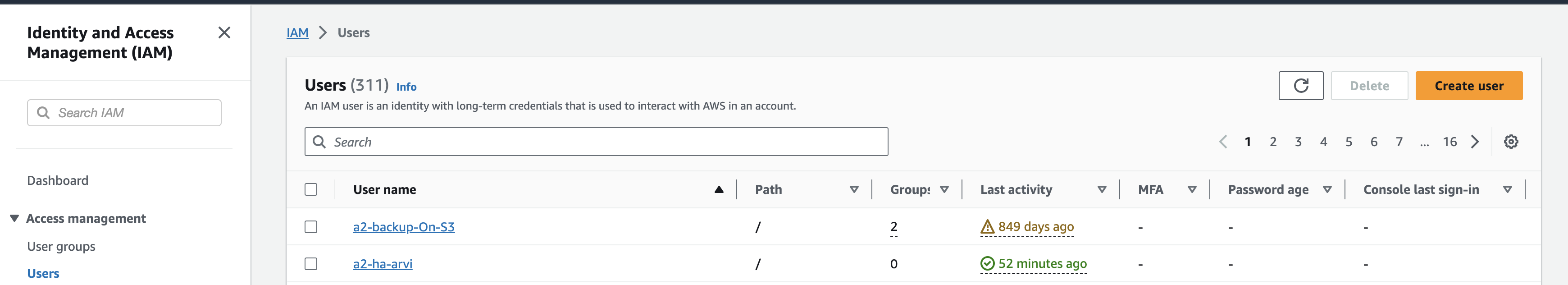Image resolution: width=1568 pixels, height=285 pixels.
Task: Click warning icon beside 849 days ago
Action: click(x=987, y=227)
